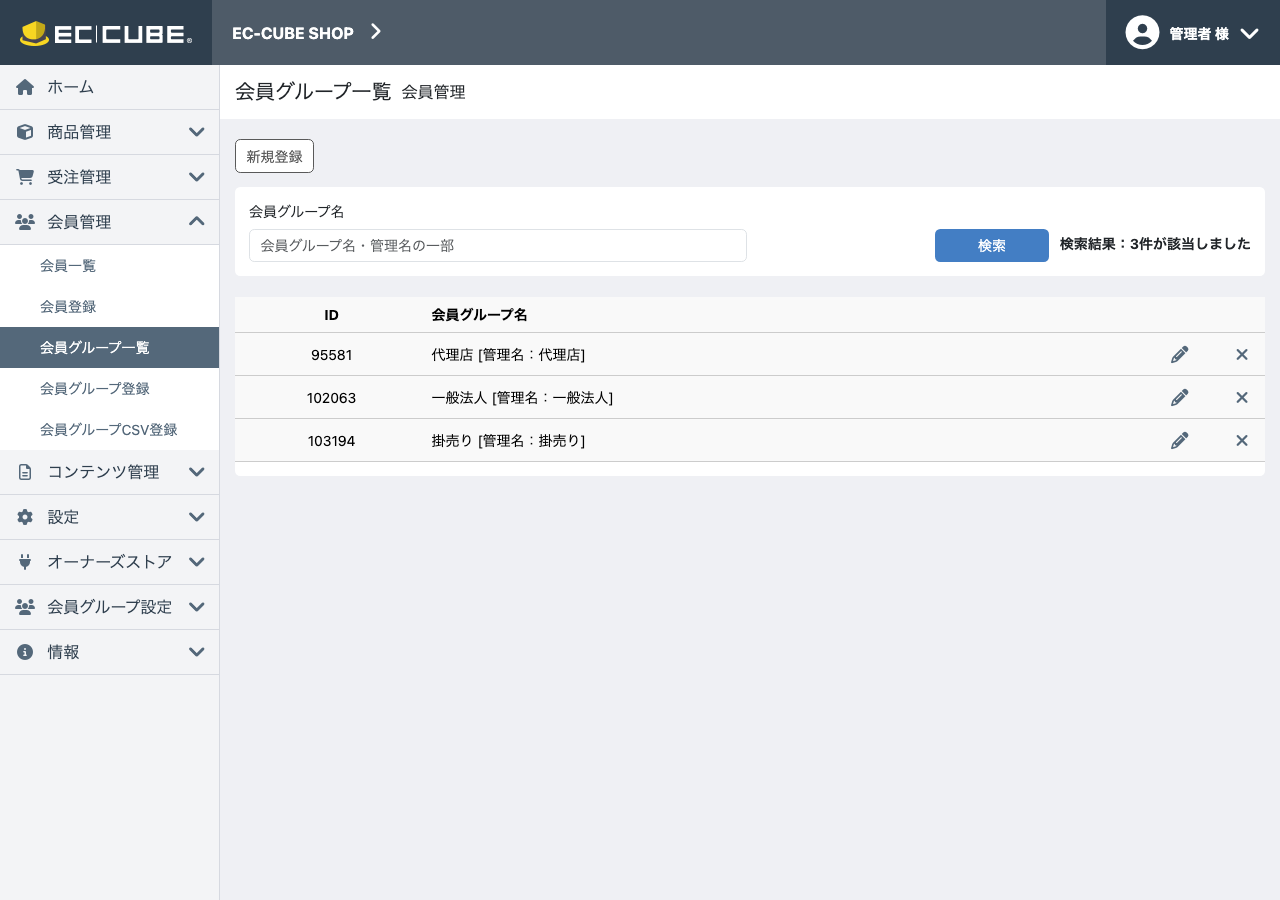Click the ID 95581 cell
The width and height of the screenshot is (1280, 900).
332,354
